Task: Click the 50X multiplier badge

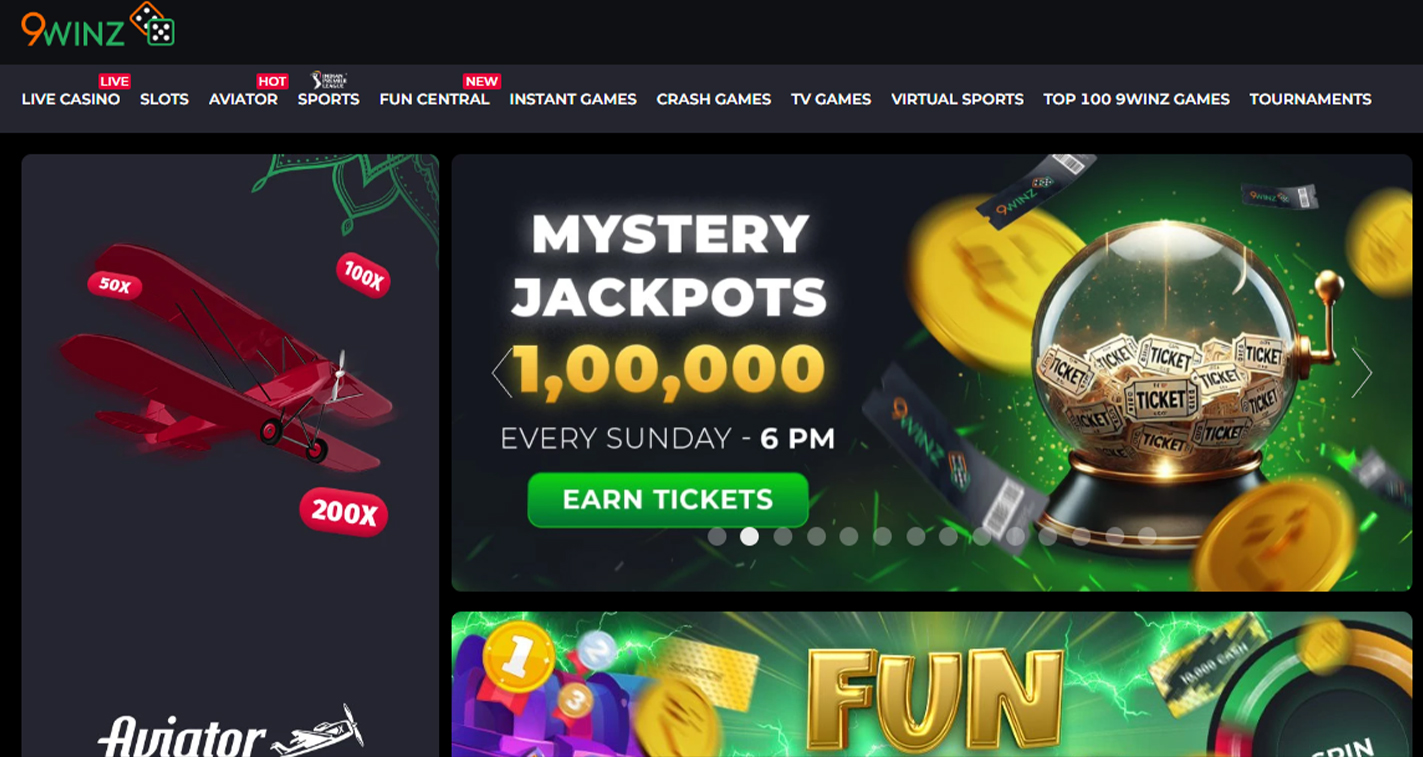Action: tap(115, 286)
